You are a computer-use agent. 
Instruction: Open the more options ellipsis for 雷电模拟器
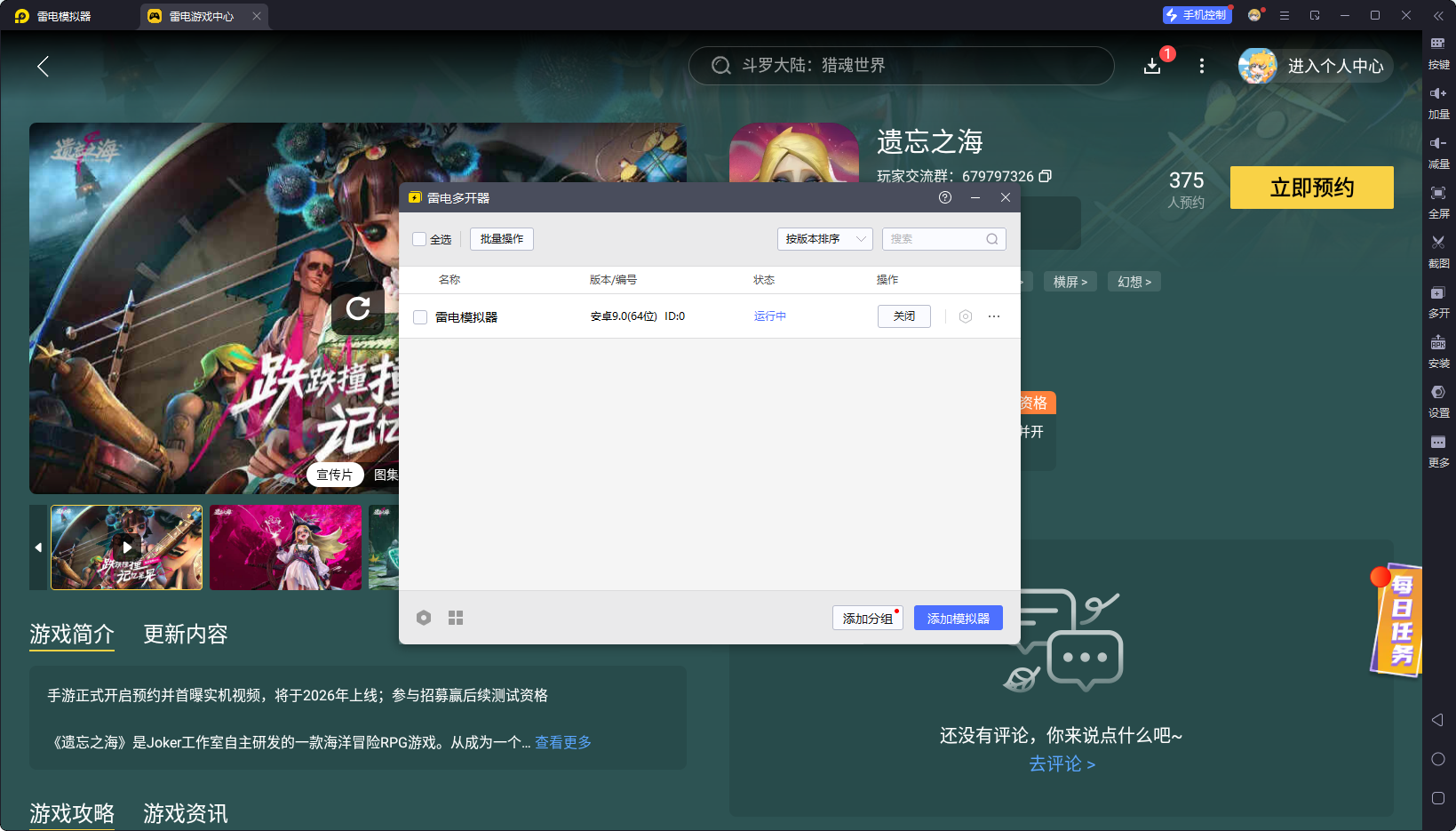994,316
